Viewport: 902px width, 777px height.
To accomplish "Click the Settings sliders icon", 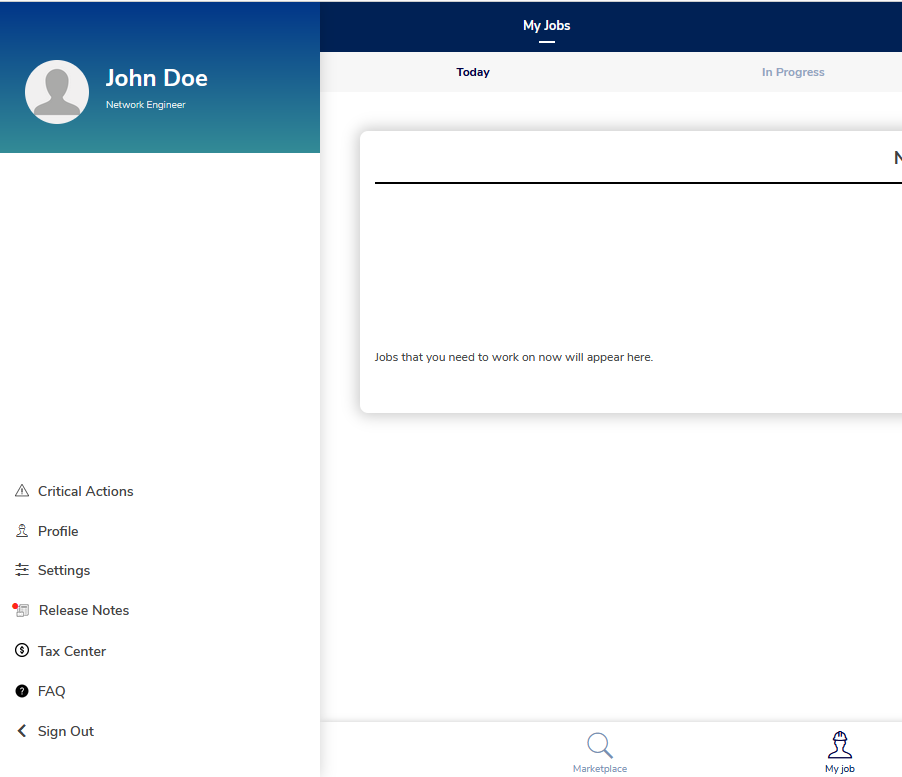I will 22,569.
